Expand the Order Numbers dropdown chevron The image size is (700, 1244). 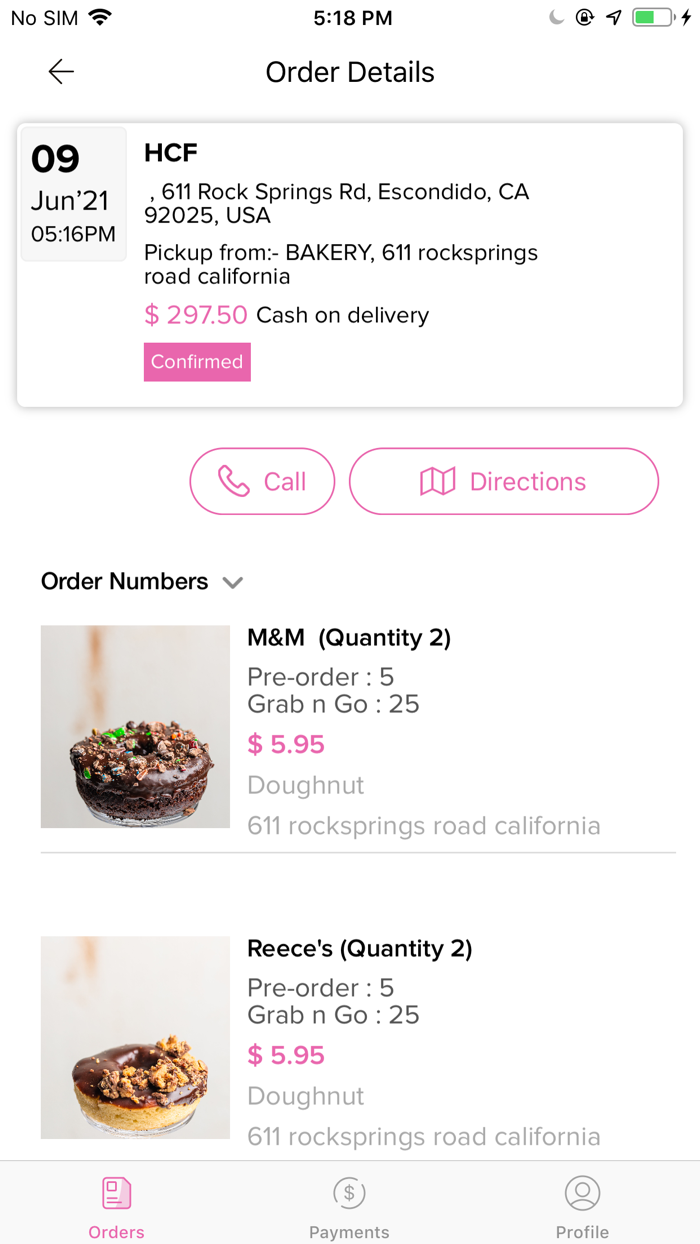(x=233, y=583)
